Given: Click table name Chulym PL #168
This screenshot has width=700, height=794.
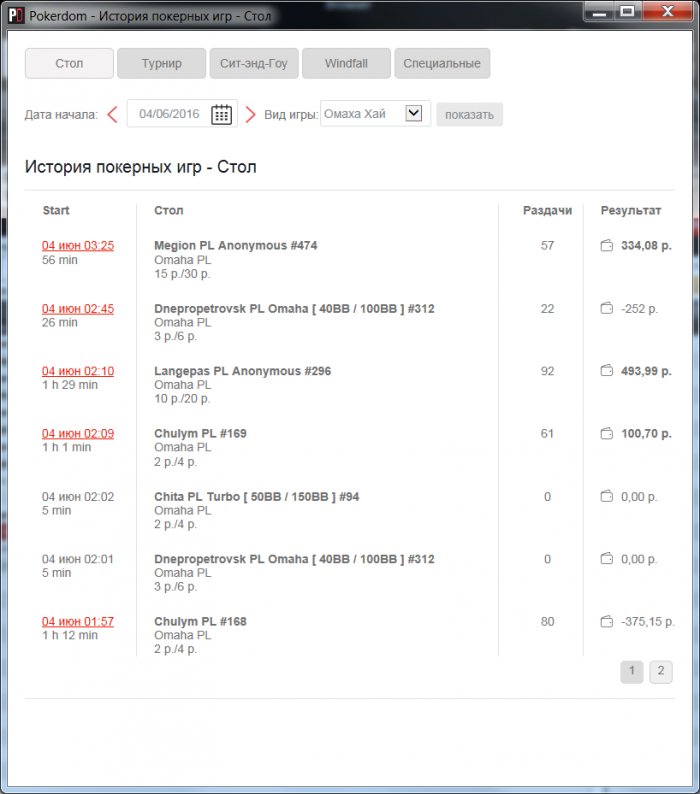Looking at the screenshot, I should click(x=201, y=621).
